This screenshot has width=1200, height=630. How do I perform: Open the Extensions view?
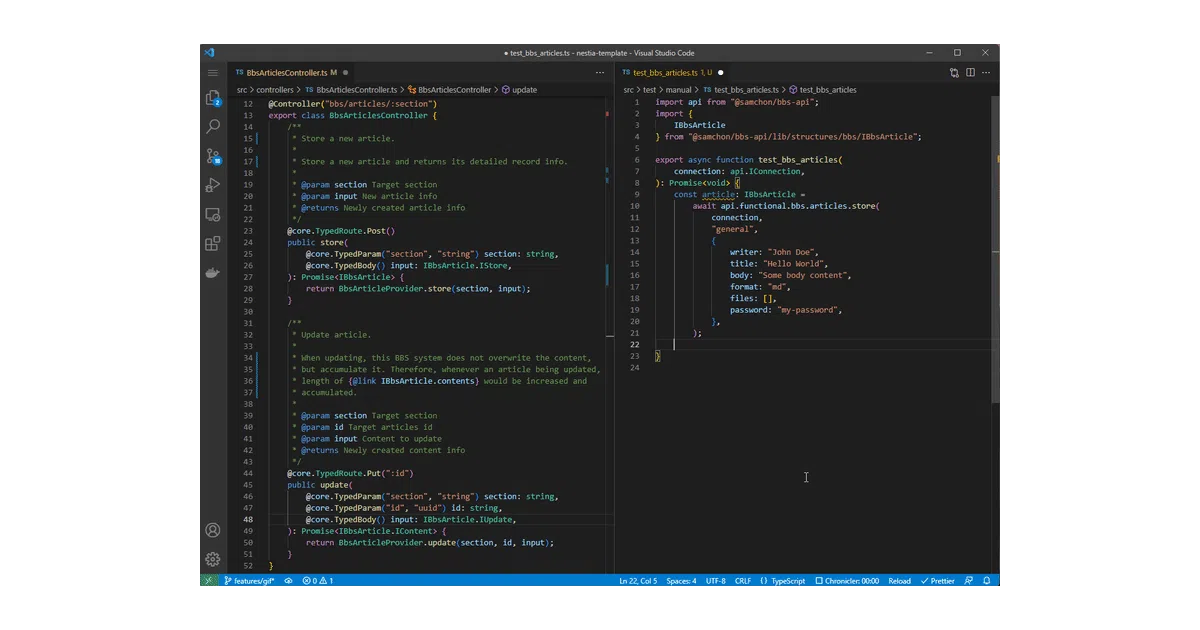(x=212, y=243)
